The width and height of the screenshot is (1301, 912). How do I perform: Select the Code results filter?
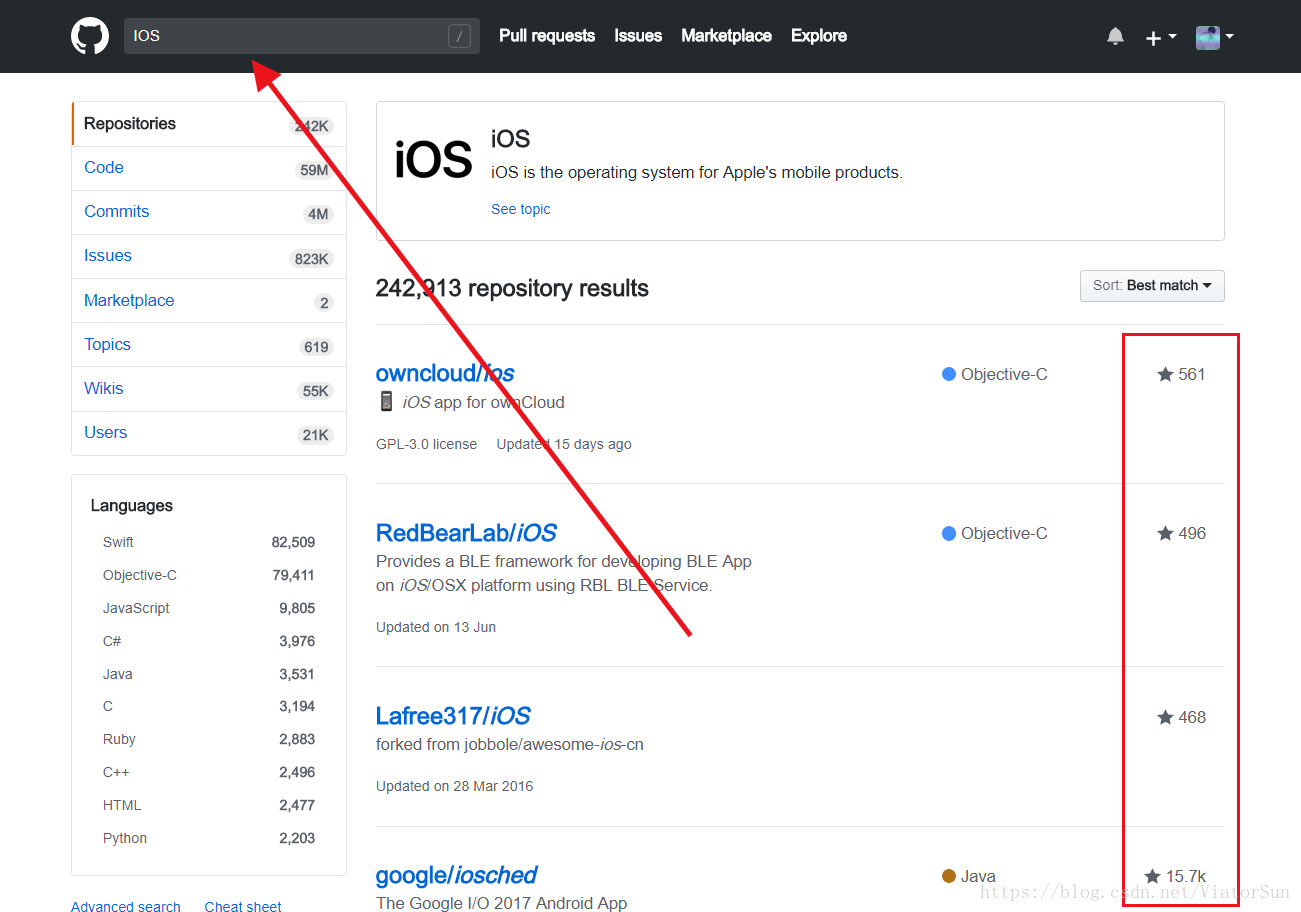tap(209, 168)
